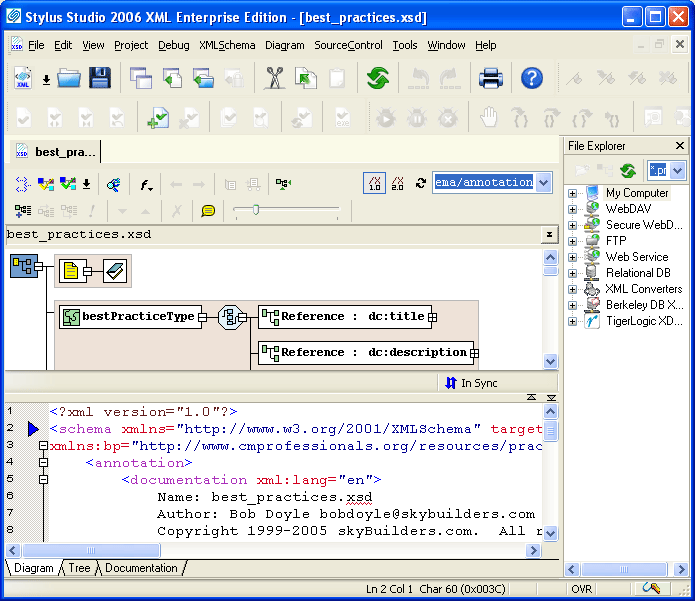Screen dimensions: 695x601
Task: Switch to the Tree tab
Action: pos(79,568)
